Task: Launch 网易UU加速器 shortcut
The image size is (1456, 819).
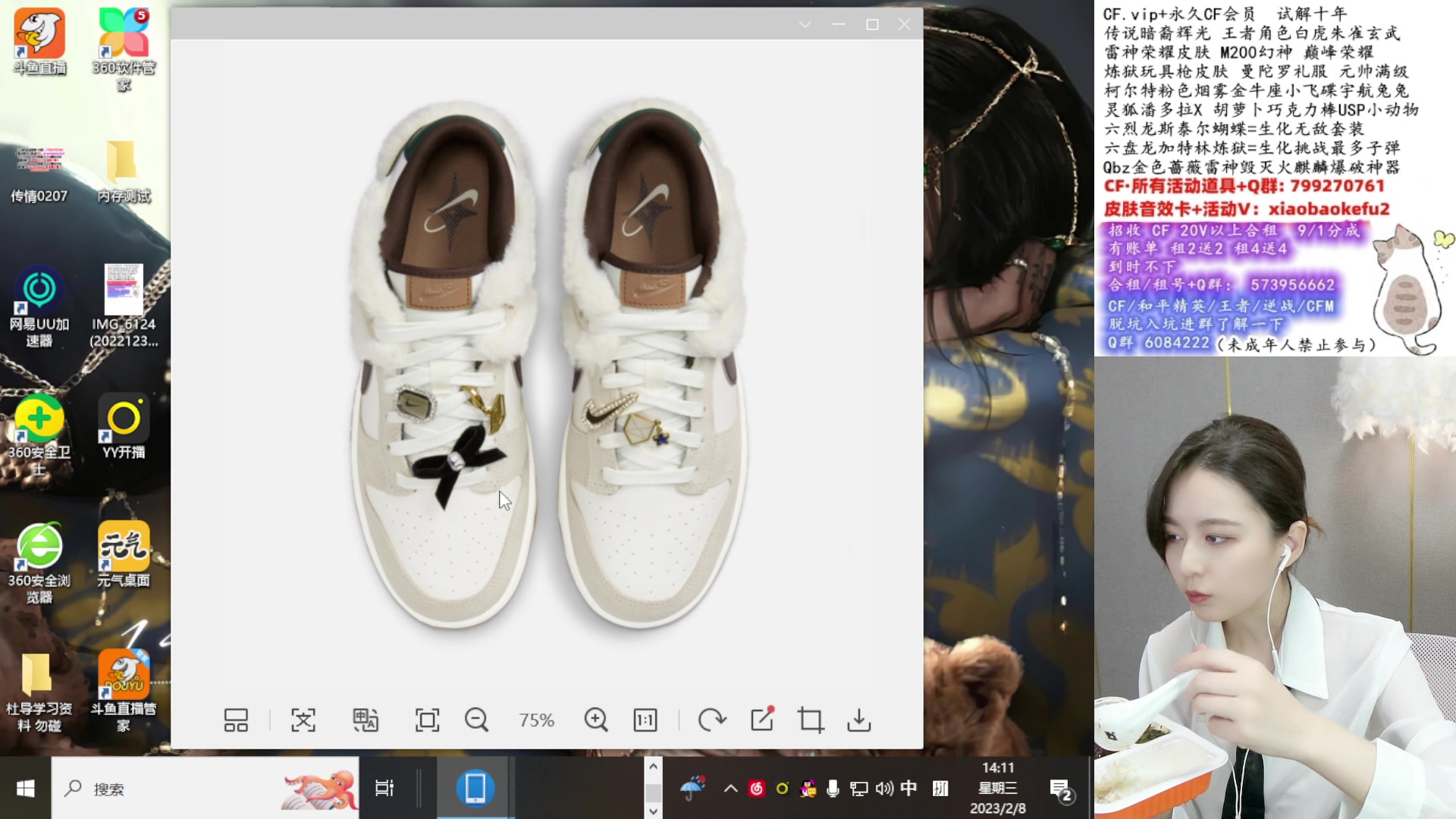Action: click(39, 306)
